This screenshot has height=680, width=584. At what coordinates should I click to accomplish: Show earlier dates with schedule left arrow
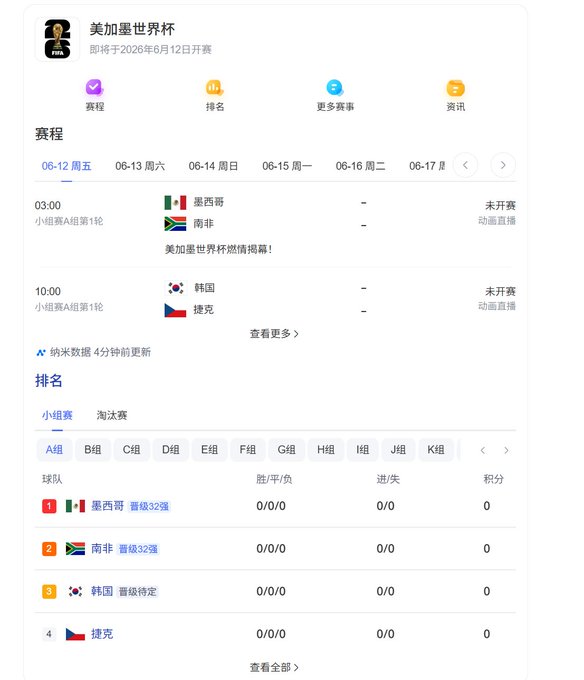pos(465,165)
